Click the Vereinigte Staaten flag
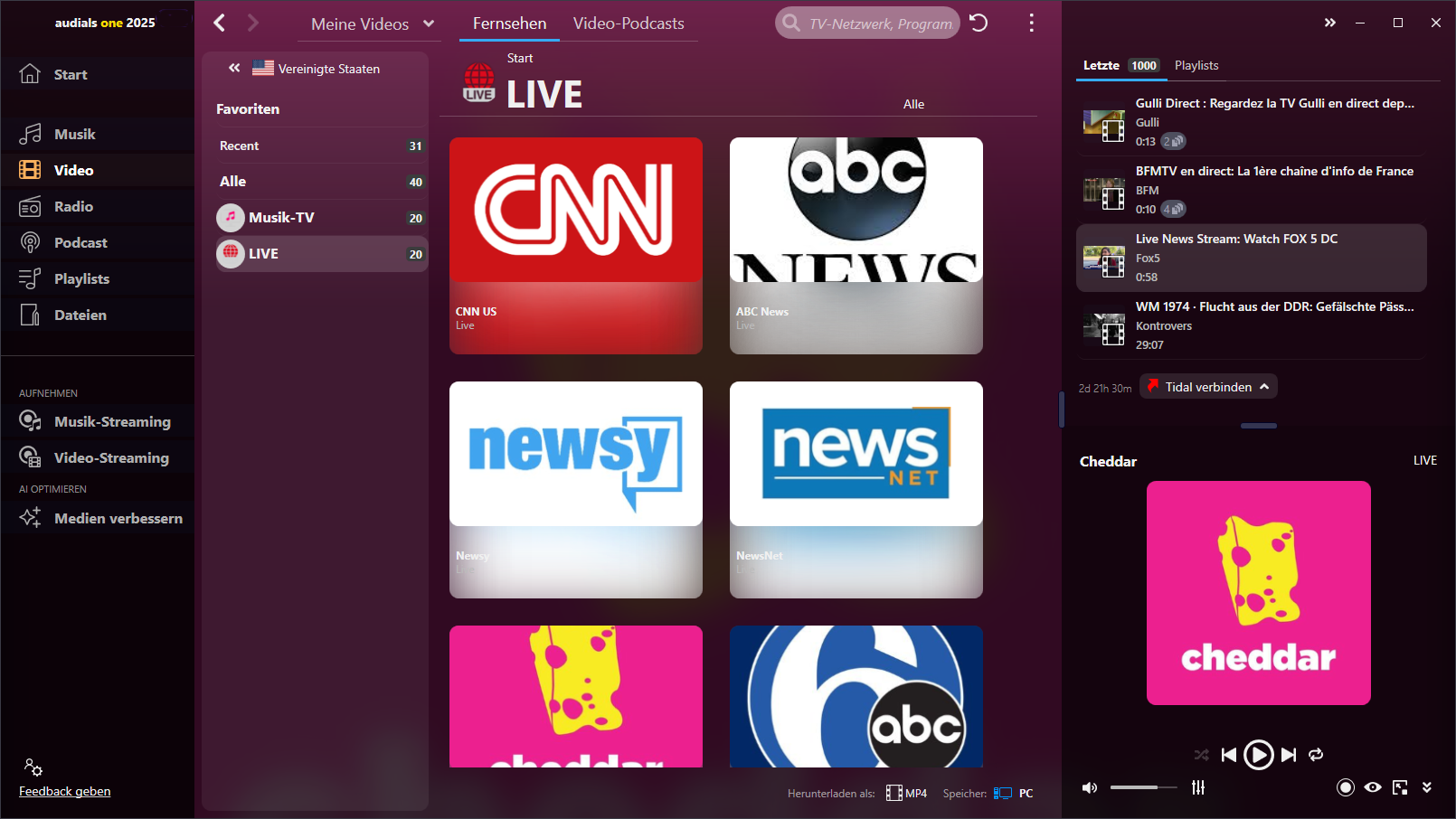Image resolution: width=1456 pixels, height=819 pixels. [263, 68]
